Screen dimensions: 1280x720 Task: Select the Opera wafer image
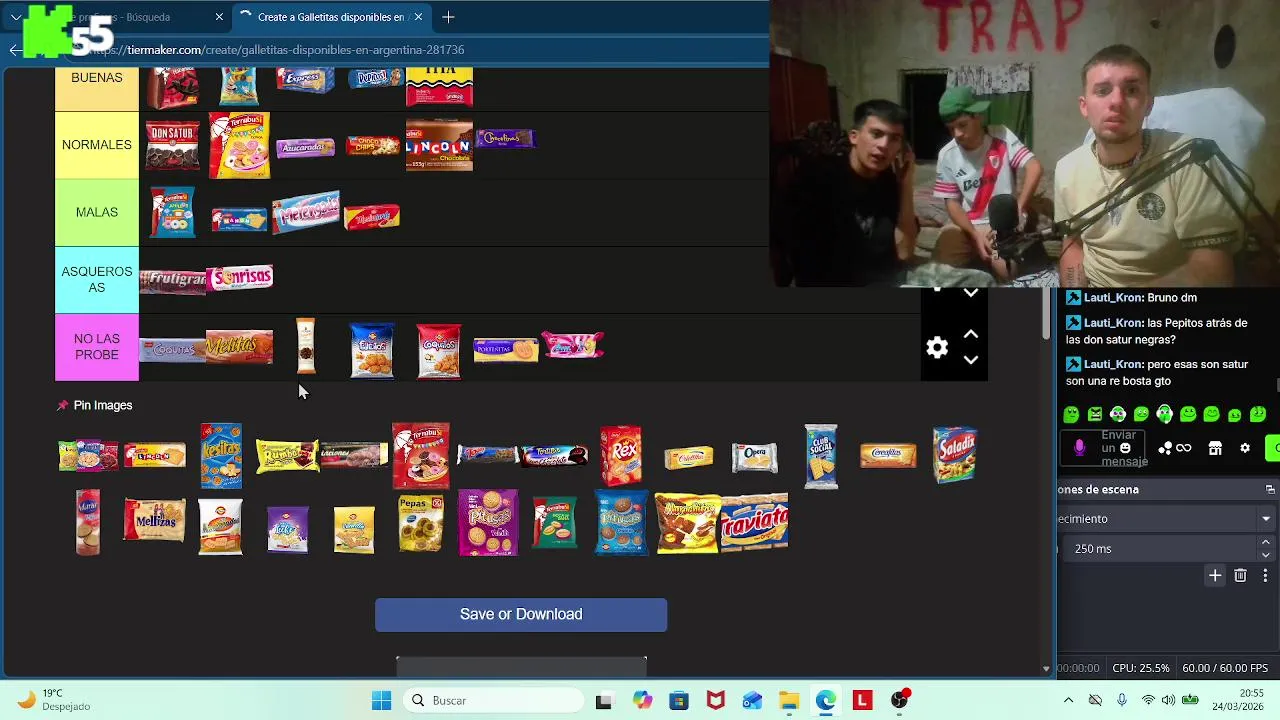(755, 457)
